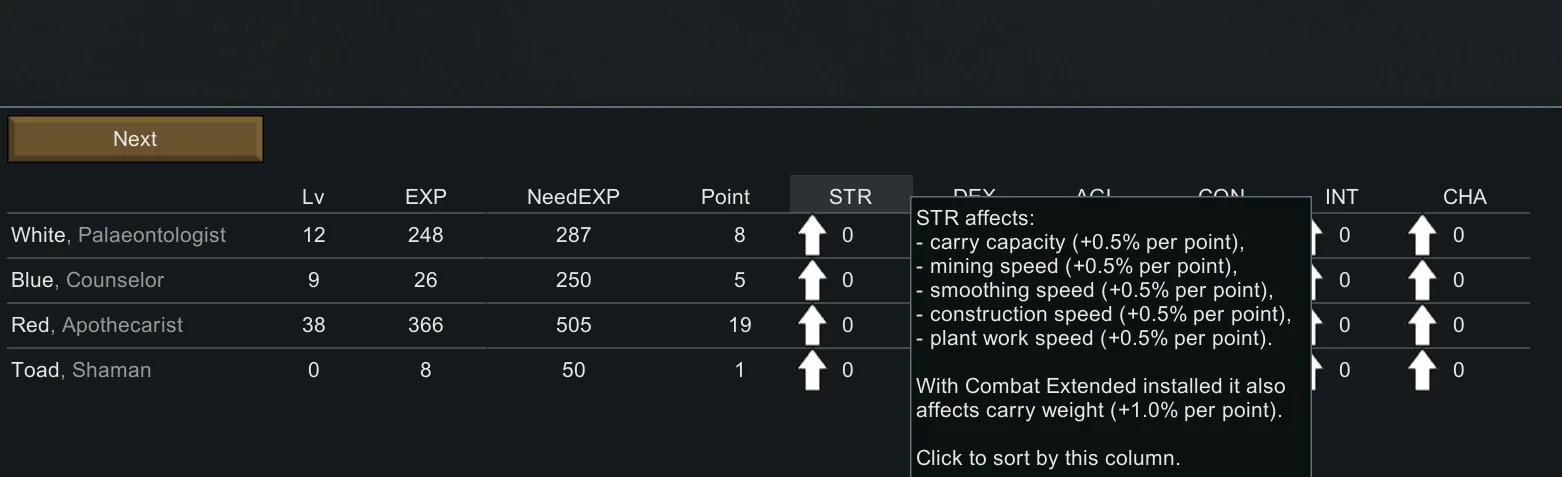Click Blue's CHA increase arrow
Image resolution: width=1562 pixels, height=477 pixels.
click(x=1422, y=281)
